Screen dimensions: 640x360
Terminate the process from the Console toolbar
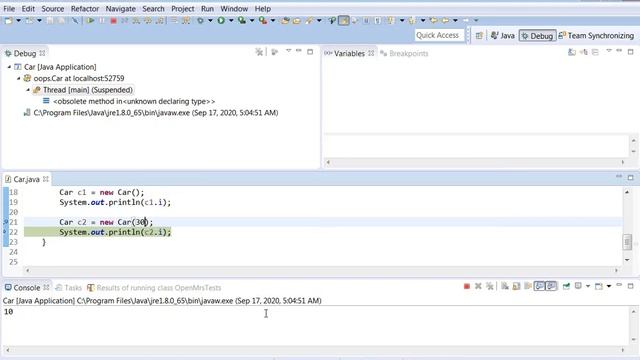coord(467,287)
